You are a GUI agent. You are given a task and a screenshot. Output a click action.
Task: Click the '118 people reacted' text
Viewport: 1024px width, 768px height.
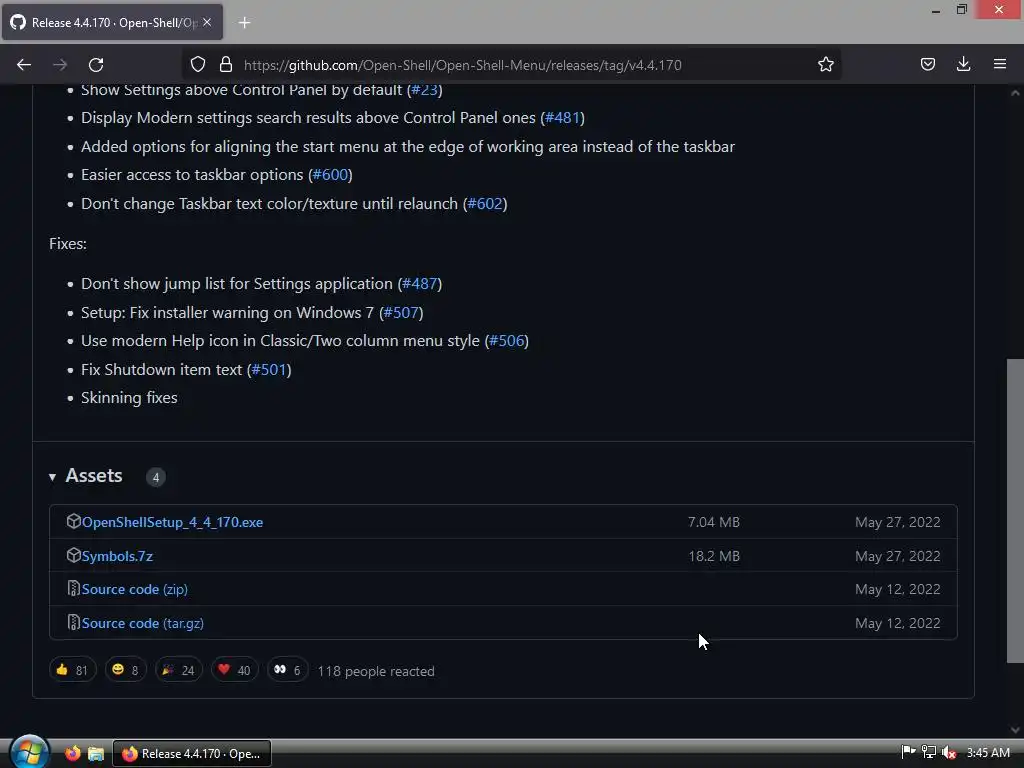point(376,671)
